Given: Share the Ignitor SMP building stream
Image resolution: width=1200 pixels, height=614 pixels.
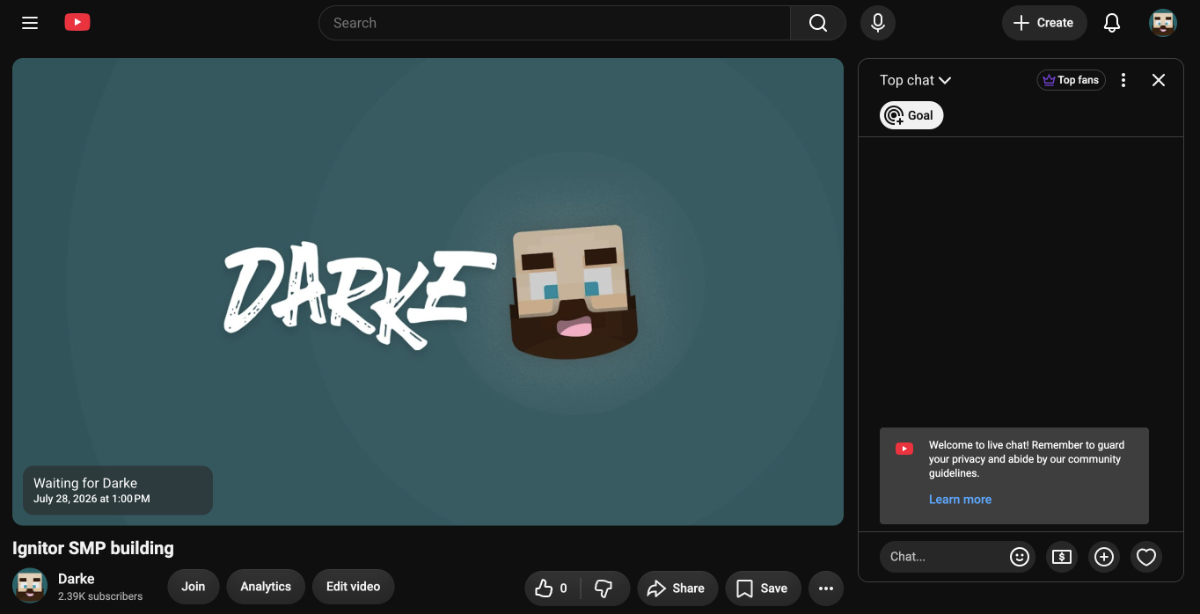Looking at the screenshot, I should [677, 588].
